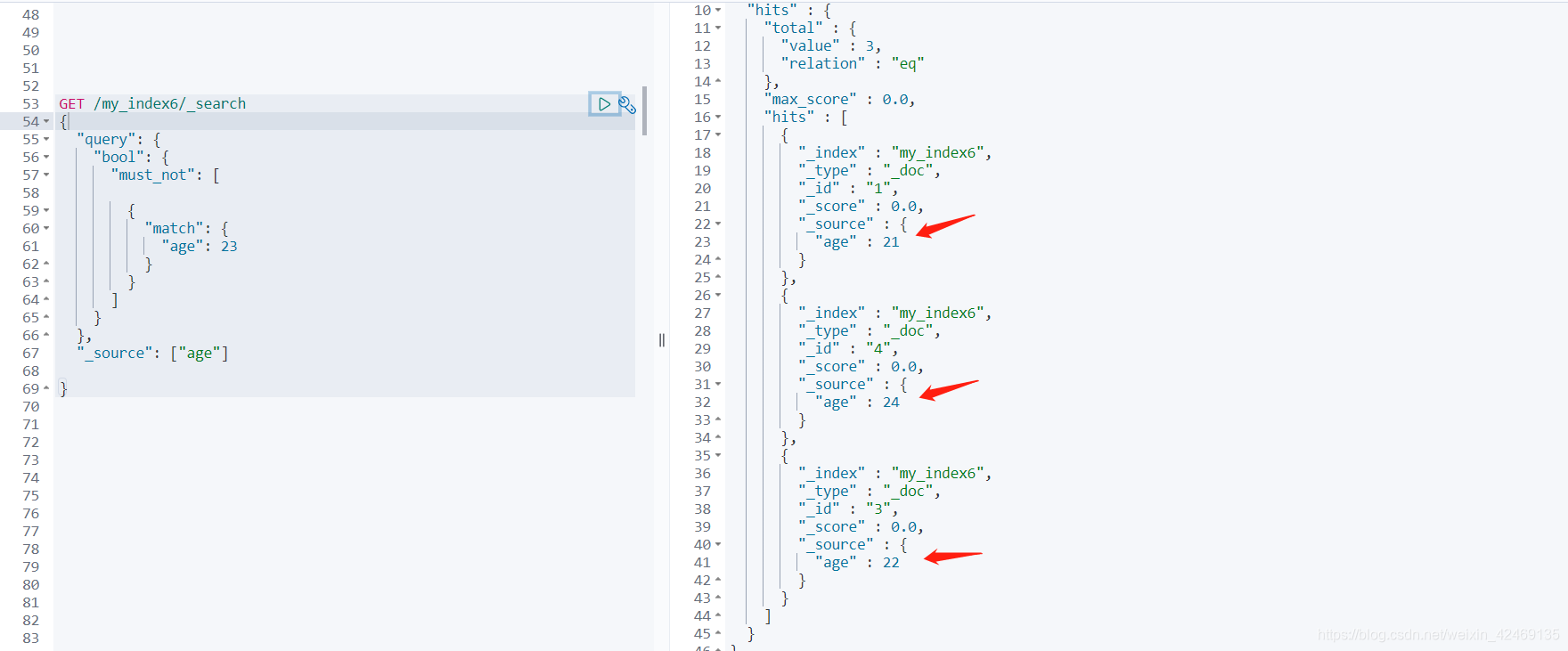The width and height of the screenshot is (1568, 651).
Task: Collapse second hit object at line 26
Action: click(x=718, y=295)
